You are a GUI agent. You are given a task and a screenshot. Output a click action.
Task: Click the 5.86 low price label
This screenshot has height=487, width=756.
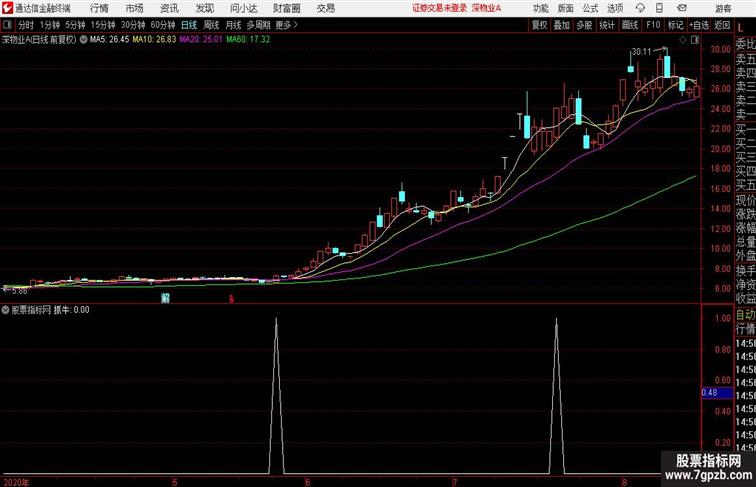19,291
